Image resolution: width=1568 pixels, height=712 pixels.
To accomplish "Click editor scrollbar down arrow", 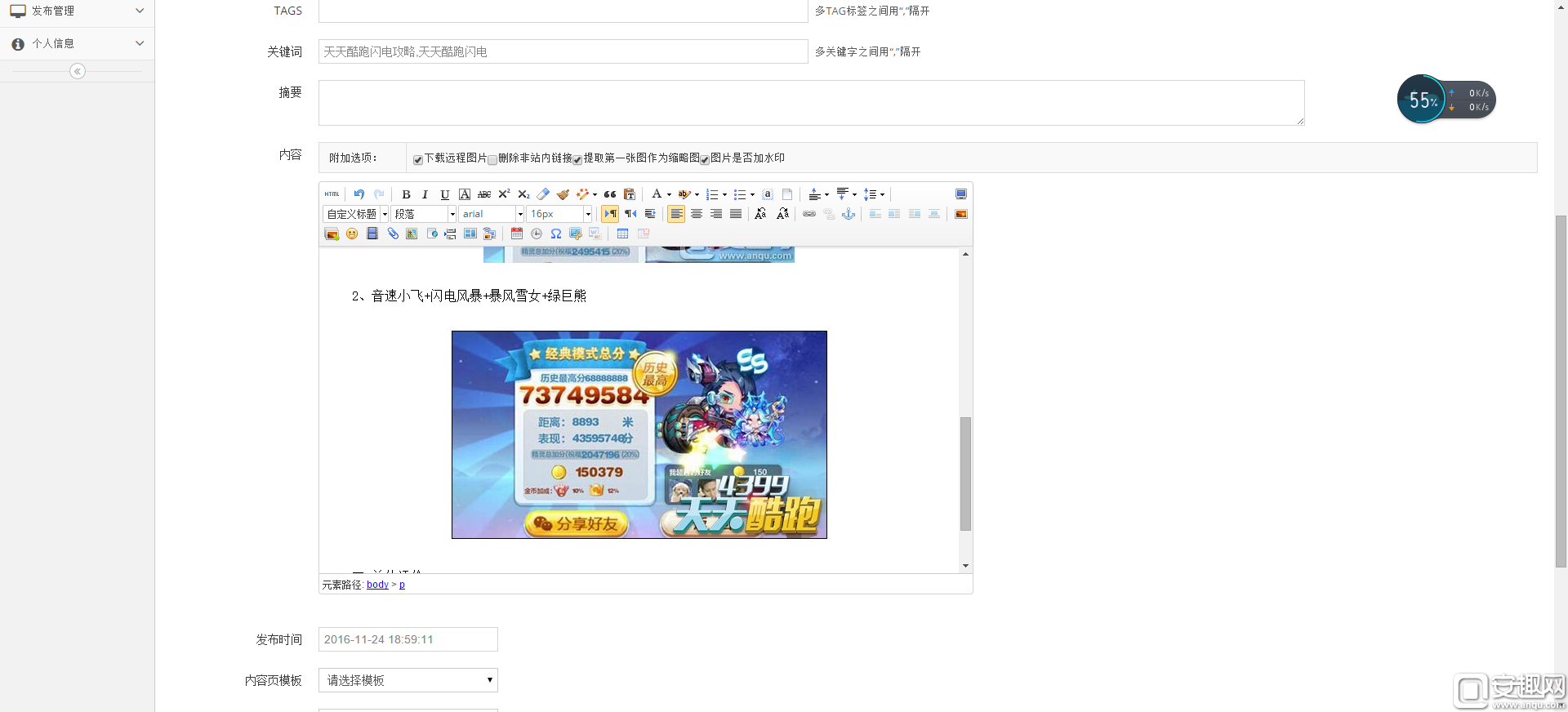I will [x=965, y=566].
